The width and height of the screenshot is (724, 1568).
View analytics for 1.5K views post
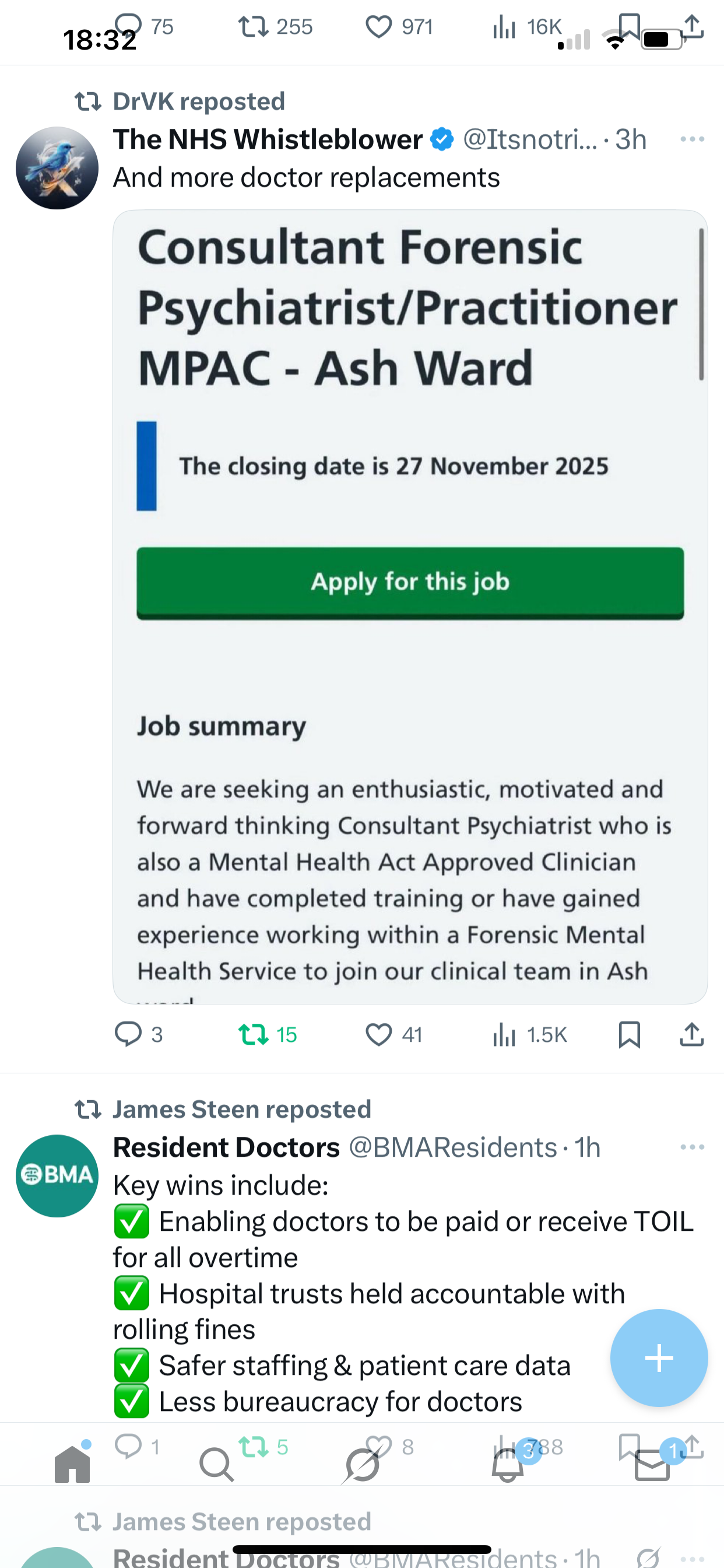coord(504,1034)
